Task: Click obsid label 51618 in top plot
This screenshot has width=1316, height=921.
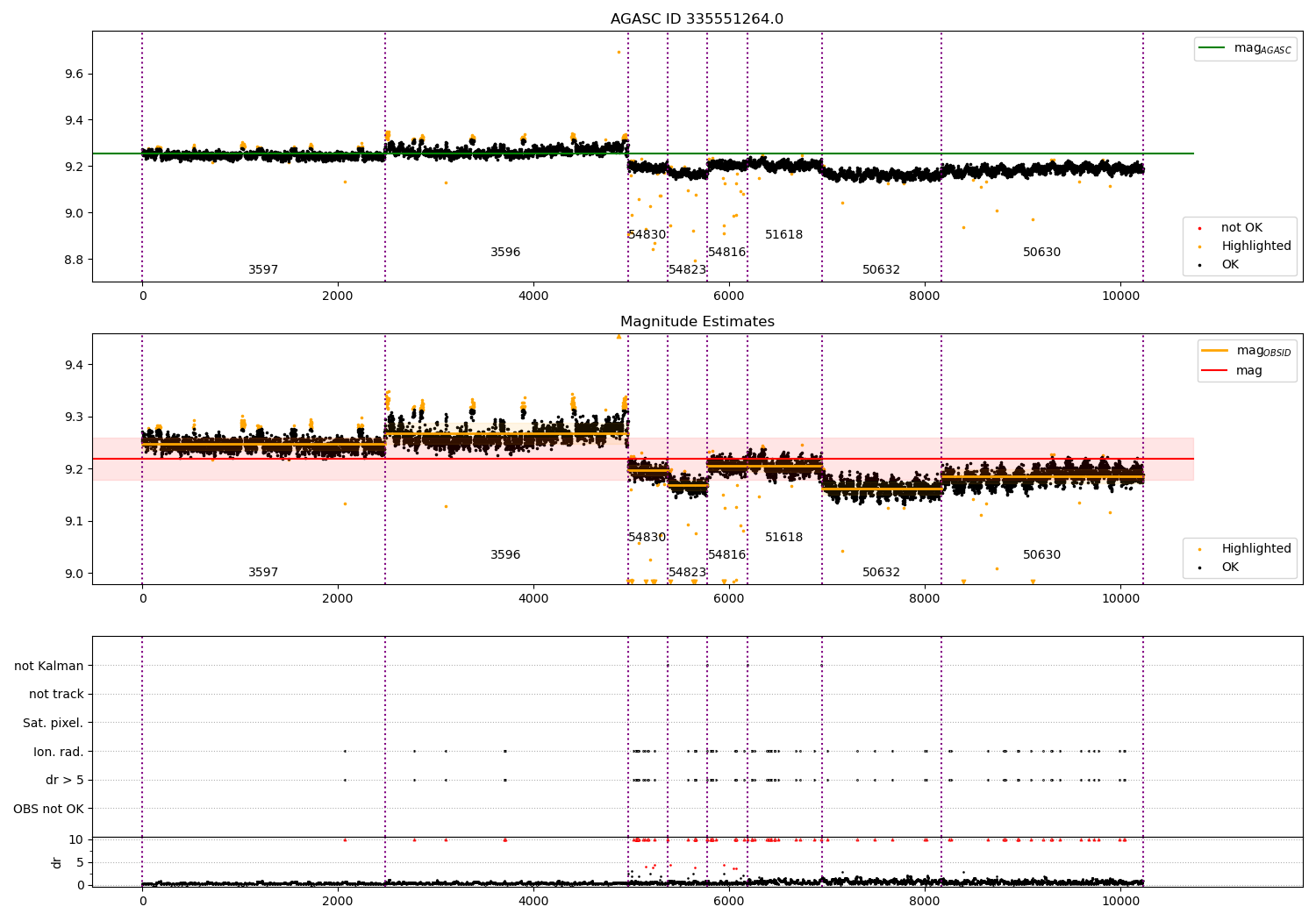Action: [x=784, y=235]
